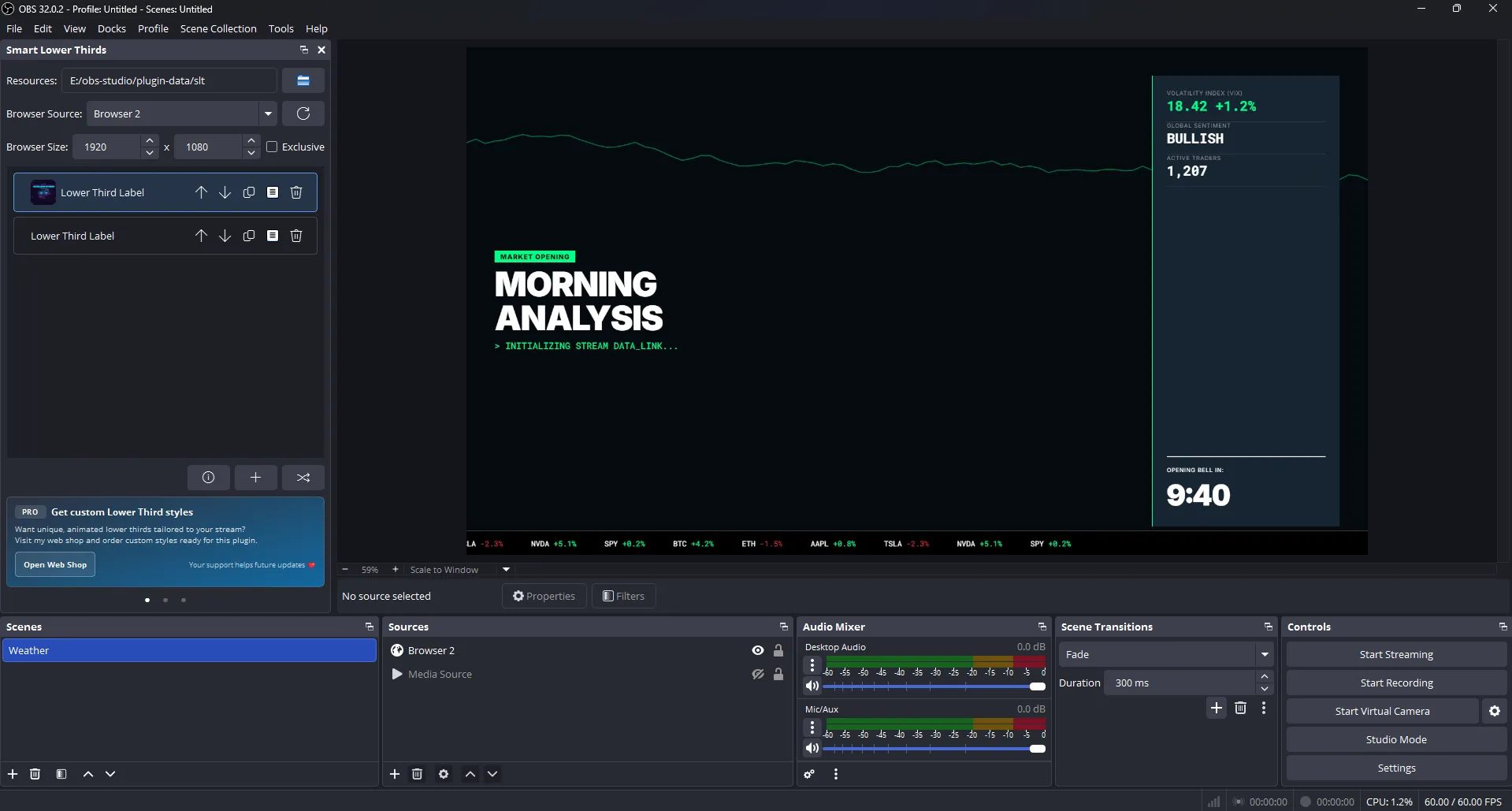This screenshot has height=811, width=1512.
Task: Show the hidden Media Source
Action: (x=757, y=674)
